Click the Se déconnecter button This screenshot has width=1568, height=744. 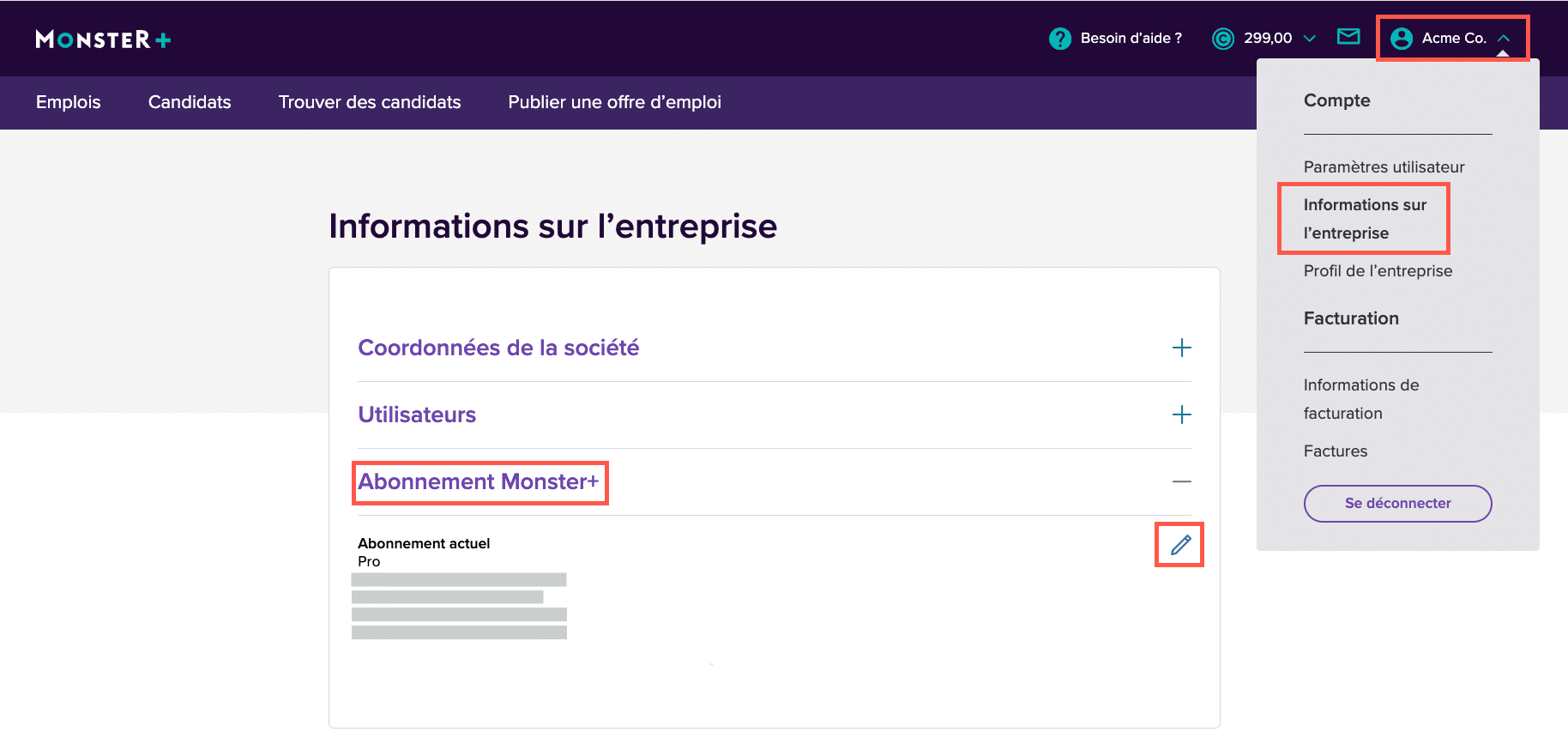click(x=1398, y=504)
